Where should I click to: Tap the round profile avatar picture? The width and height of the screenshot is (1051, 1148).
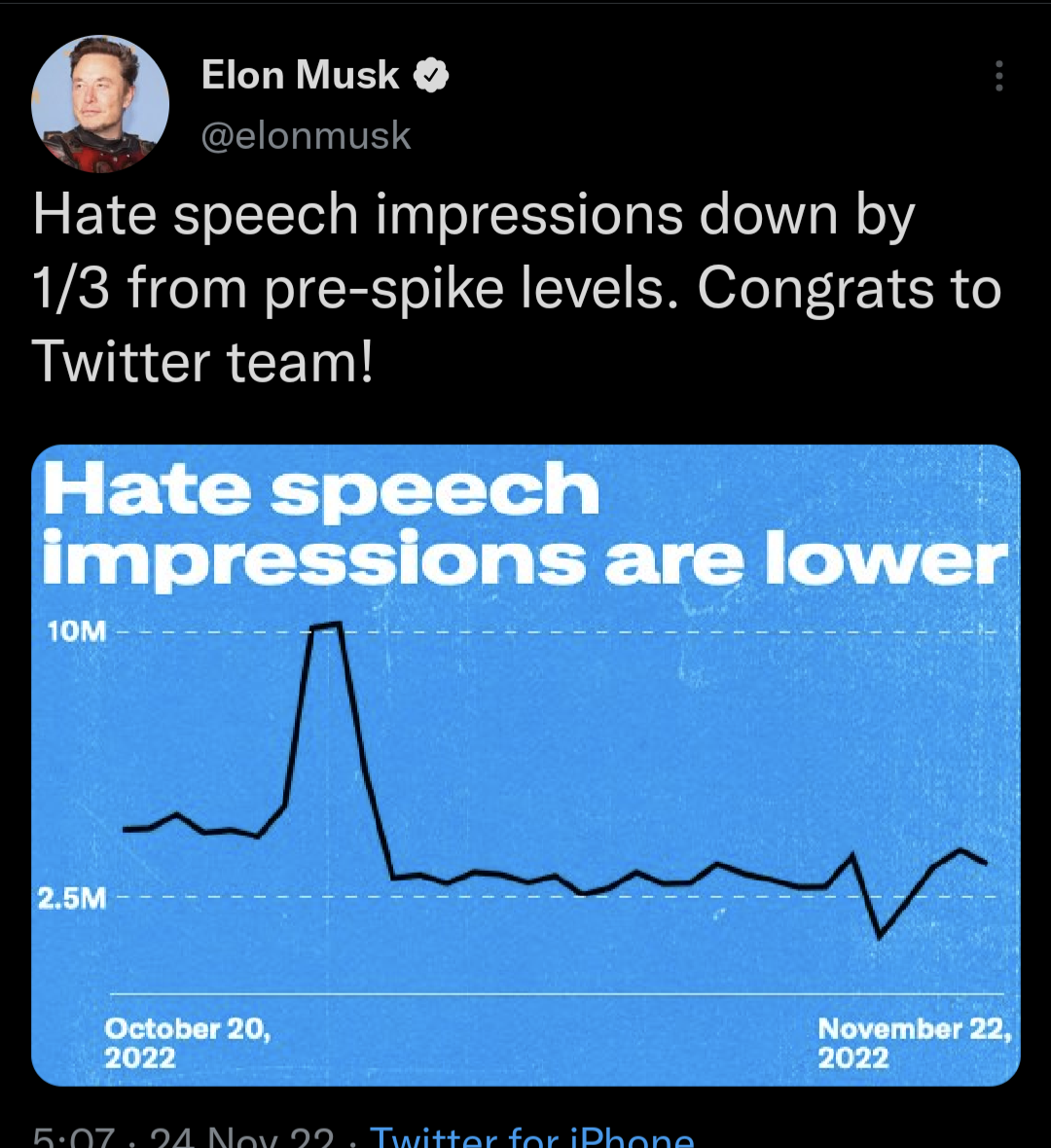100,104
